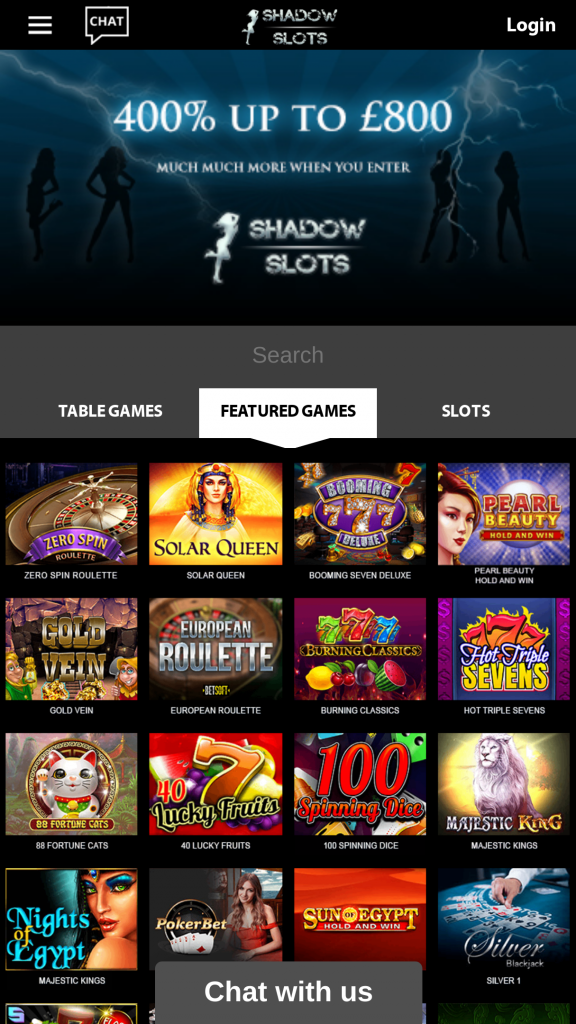
Task: Open the CHAT speech bubble icon
Action: (x=107, y=25)
